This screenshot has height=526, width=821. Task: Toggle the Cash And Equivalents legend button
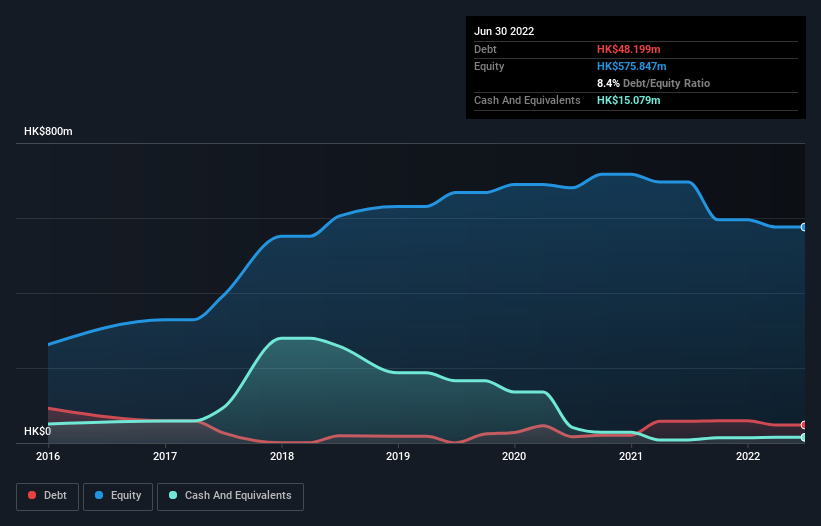pos(230,496)
